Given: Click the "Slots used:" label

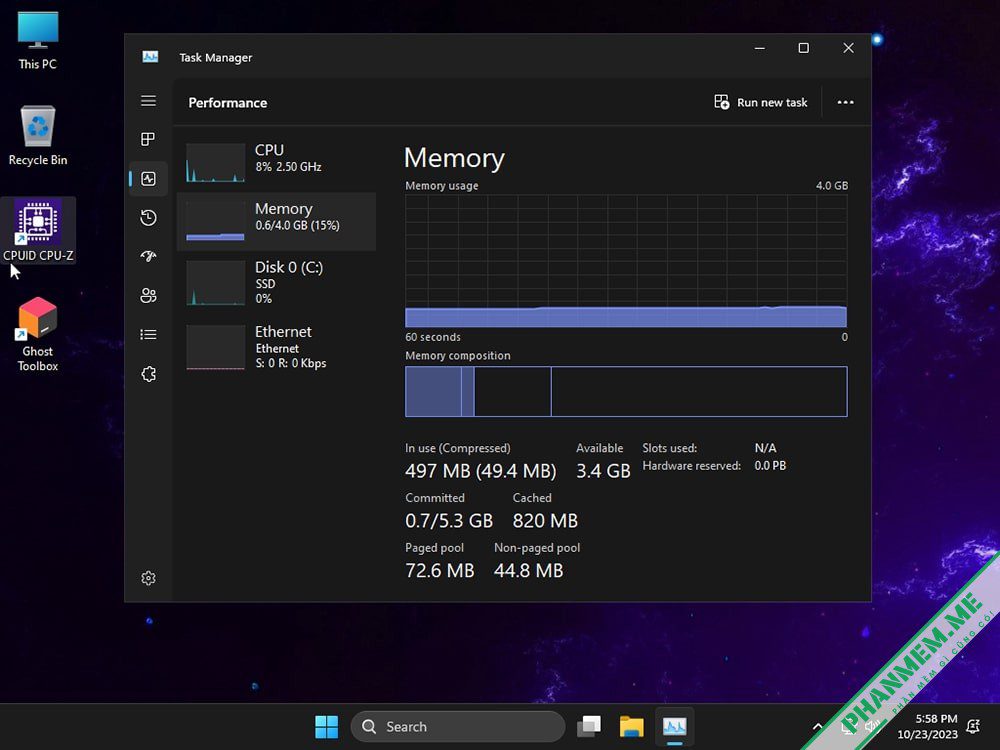Looking at the screenshot, I should (x=670, y=448).
